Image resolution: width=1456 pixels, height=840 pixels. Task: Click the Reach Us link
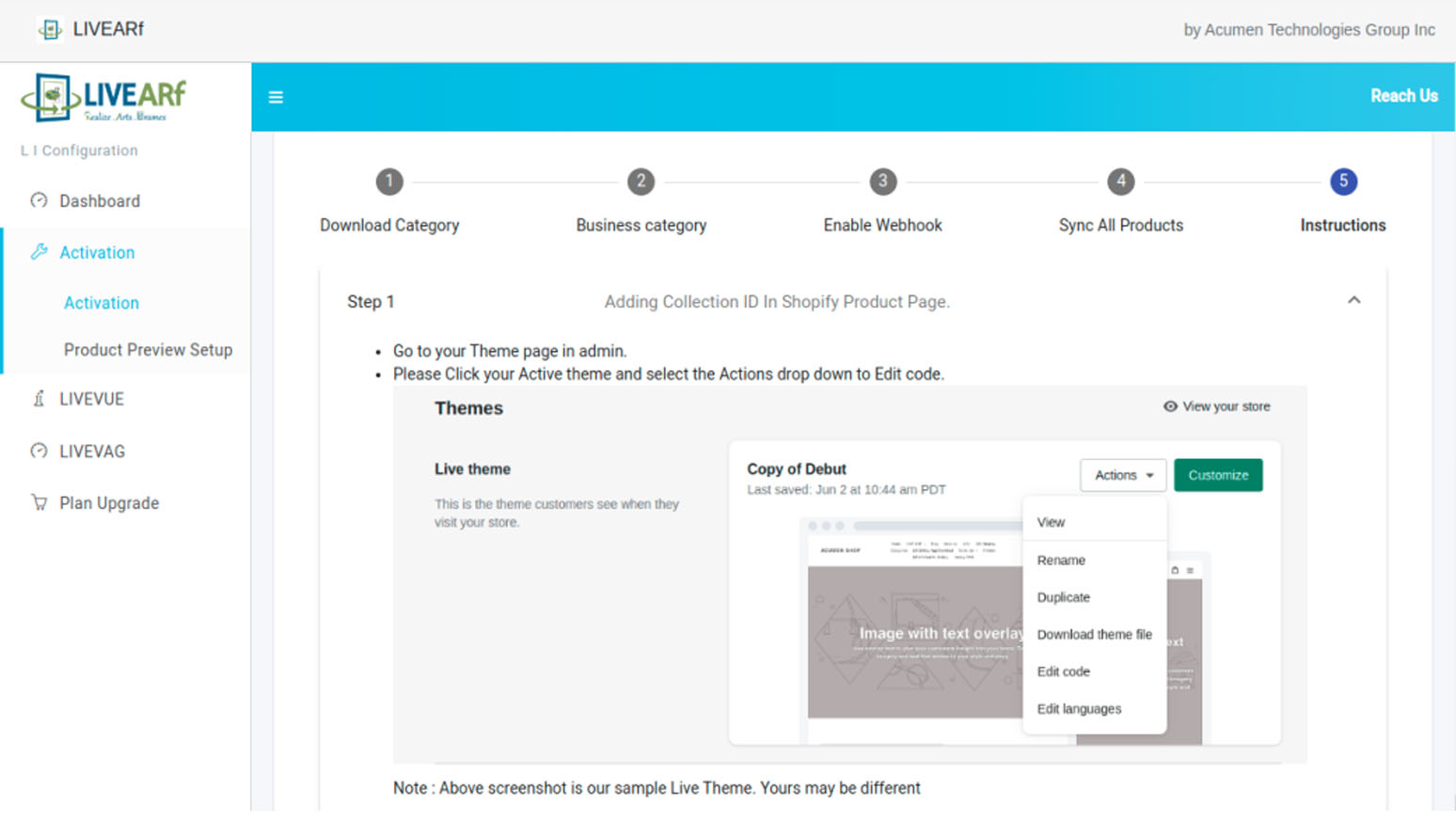tap(1403, 96)
